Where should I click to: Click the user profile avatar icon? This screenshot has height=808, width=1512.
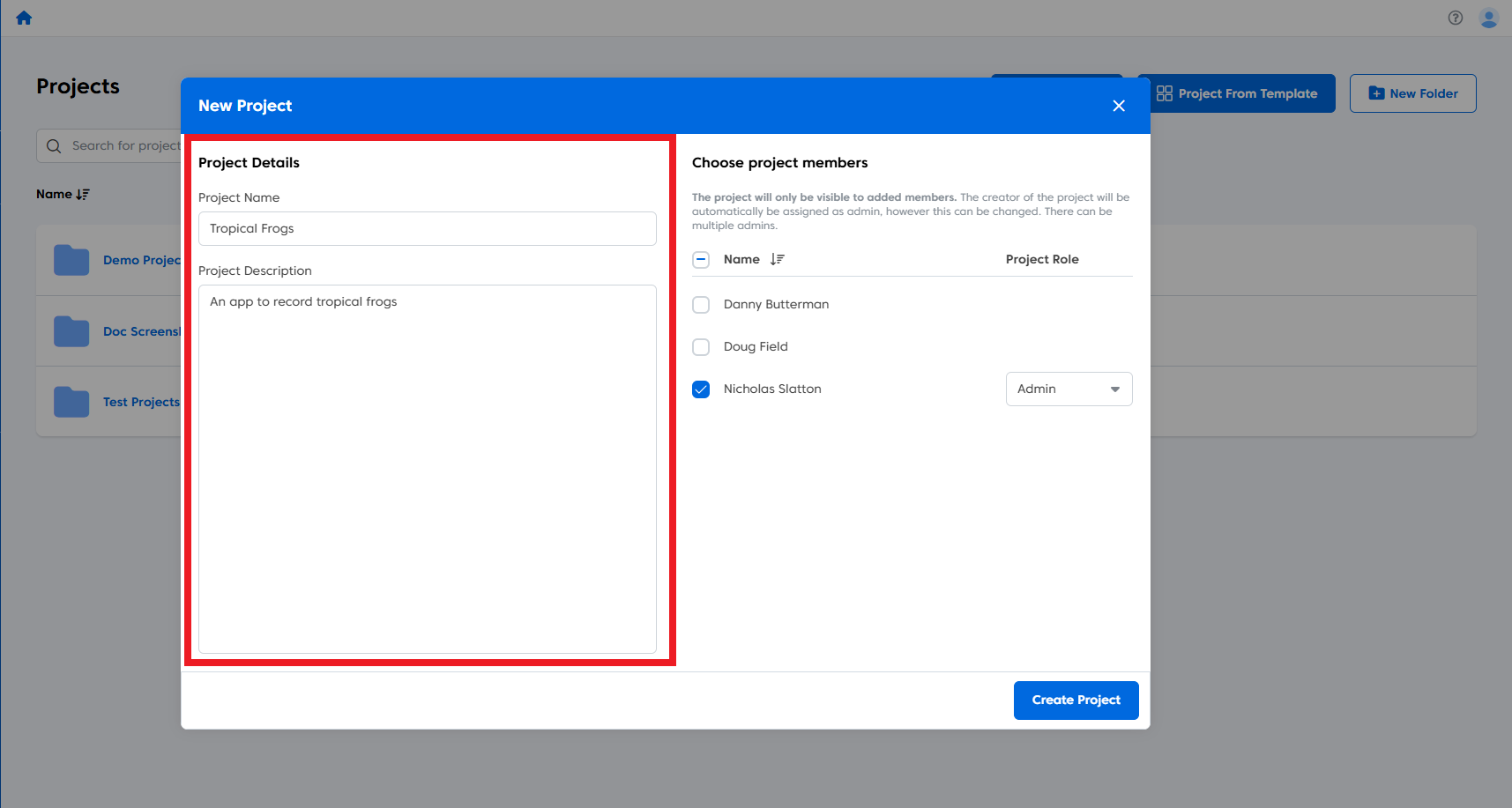[x=1489, y=18]
